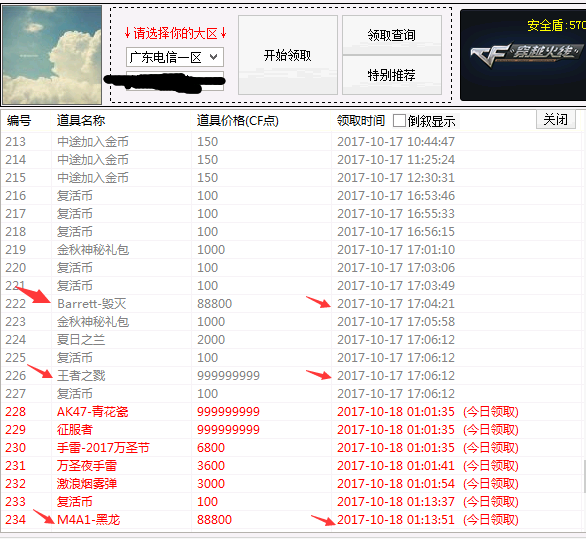Click price 6800 in row 230
This screenshot has width=586, height=539.
(x=211, y=447)
